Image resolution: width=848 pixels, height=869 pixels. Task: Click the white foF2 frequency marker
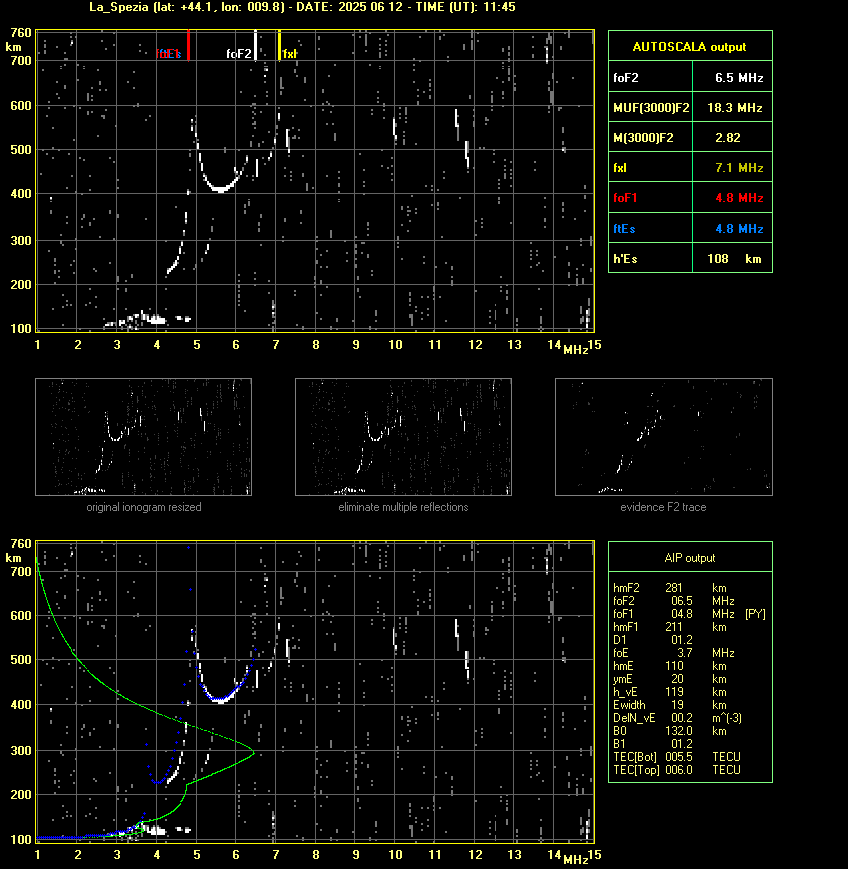pyautogui.click(x=255, y=45)
